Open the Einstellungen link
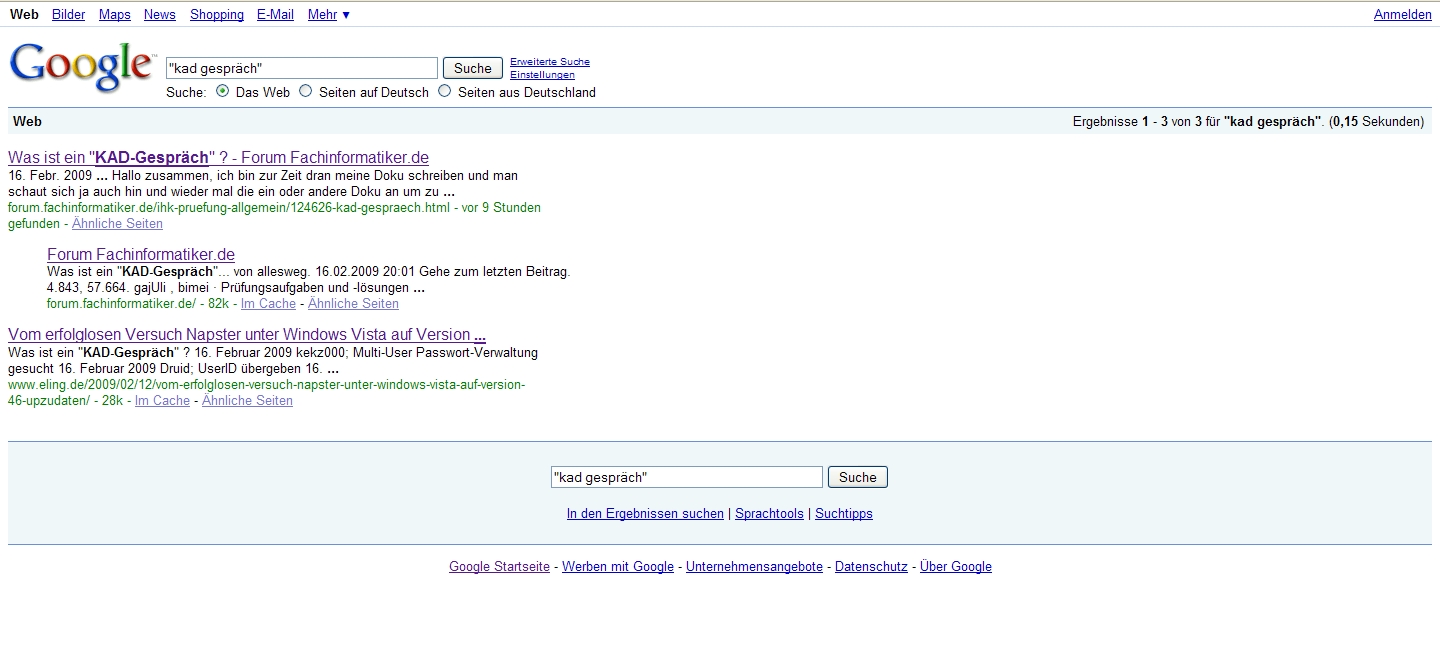1440x655 pixels. tap(542, 75)
